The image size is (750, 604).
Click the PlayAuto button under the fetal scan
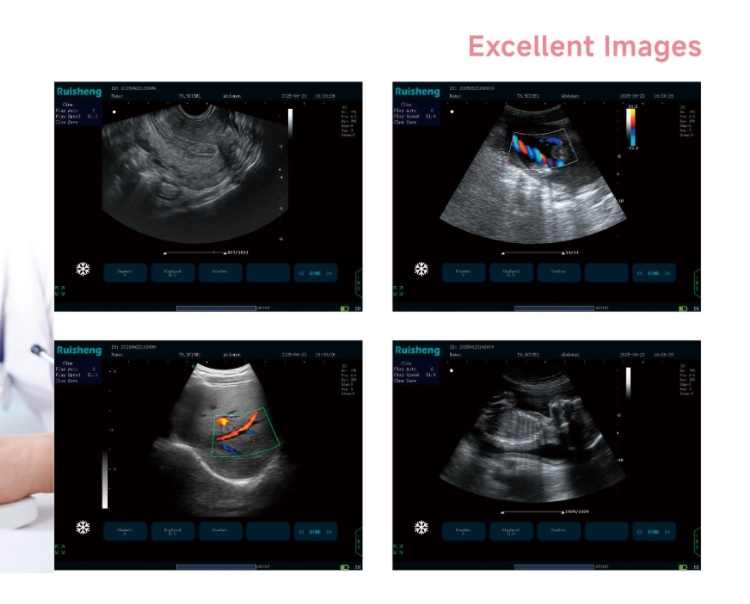[x=463, y=531]
